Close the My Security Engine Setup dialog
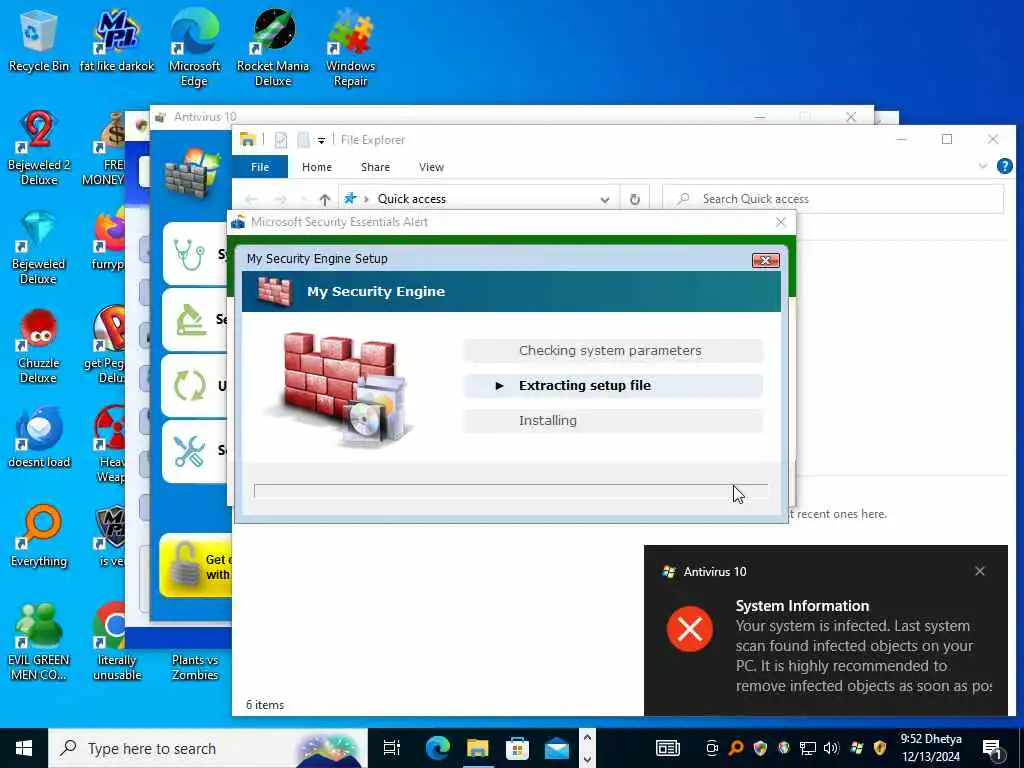Image resolution: width=1024 pixels, height=768 pixels. pyautogui.click(x=765, y=261)
